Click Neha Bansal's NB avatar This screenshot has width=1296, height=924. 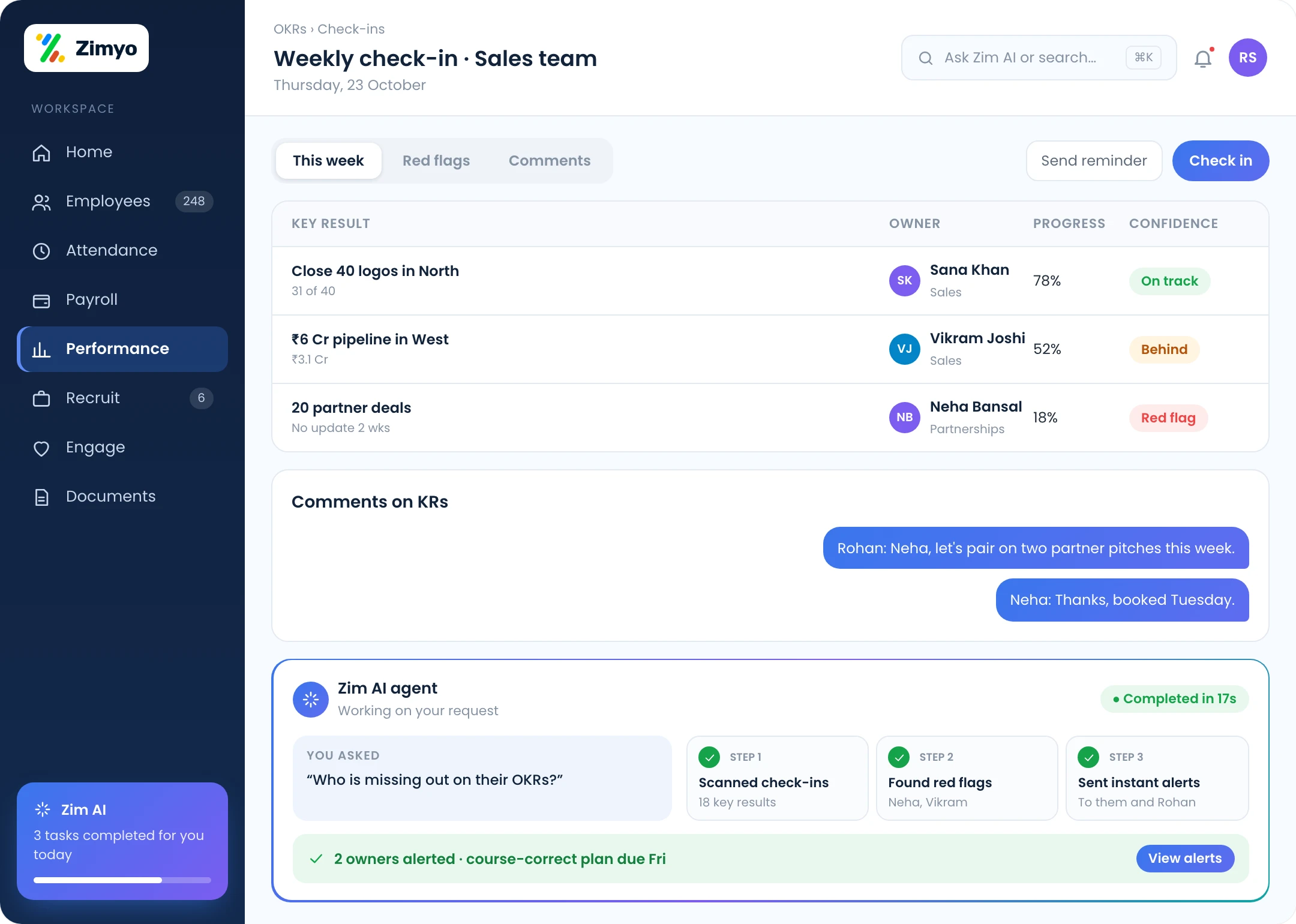pyautogui.click(x=904, y=418)
